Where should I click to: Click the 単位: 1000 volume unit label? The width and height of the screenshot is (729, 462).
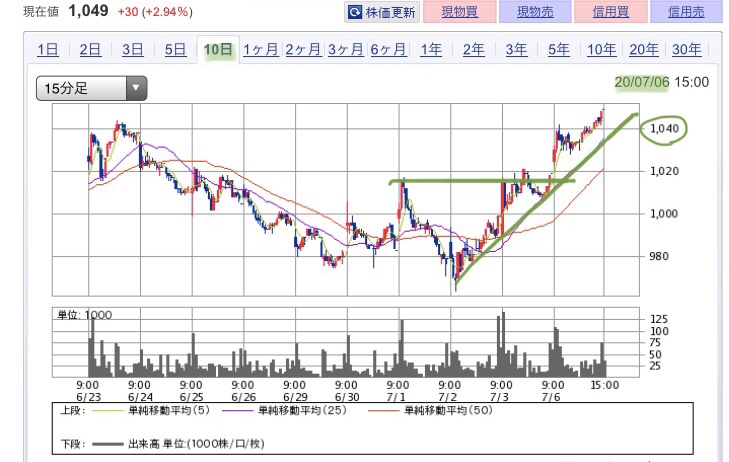point(84,315)
